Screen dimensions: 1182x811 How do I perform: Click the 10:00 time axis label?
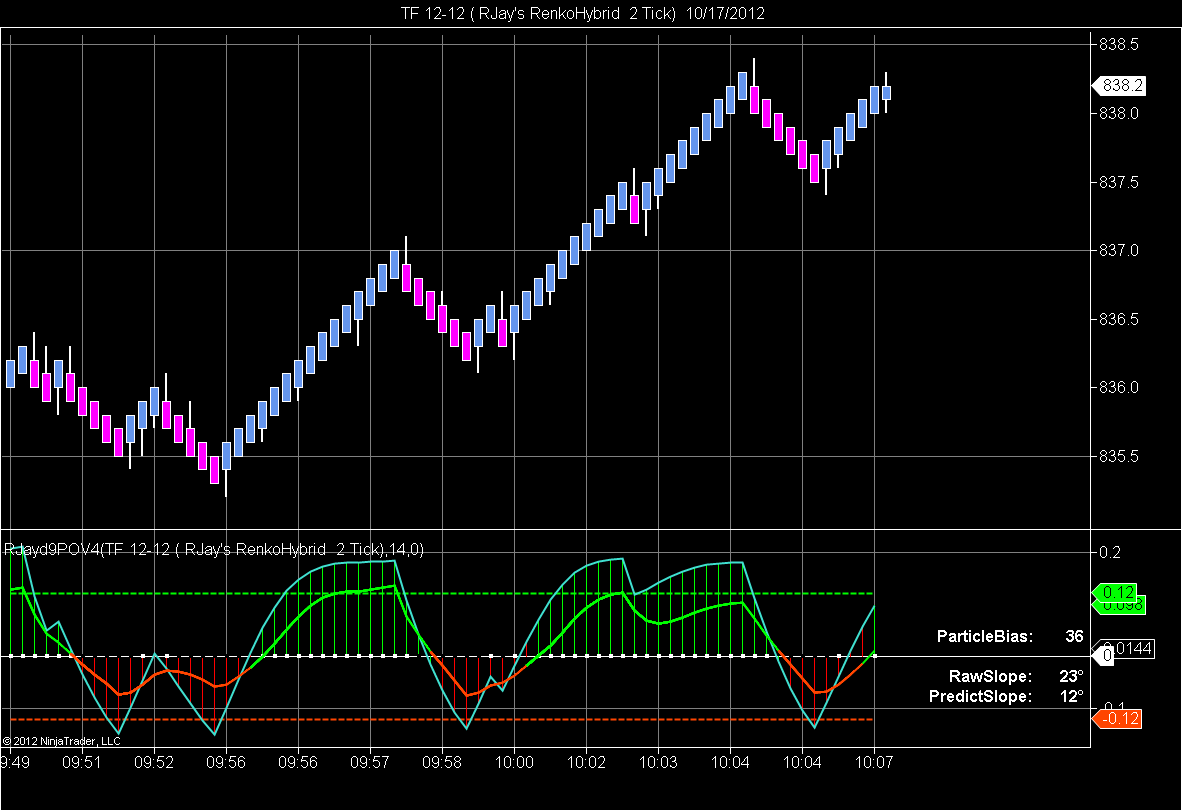(x=514, y=762)
